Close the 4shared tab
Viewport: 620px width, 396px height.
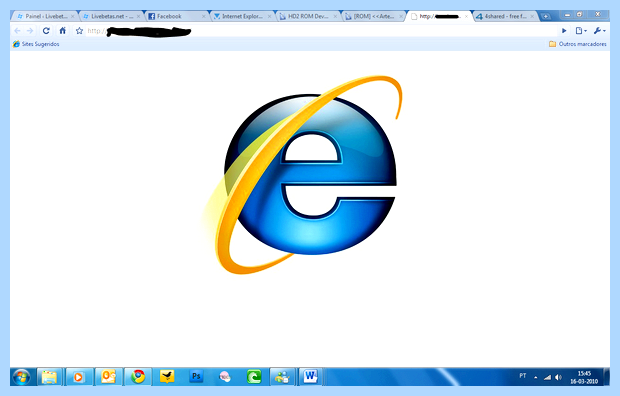(532, 17)
